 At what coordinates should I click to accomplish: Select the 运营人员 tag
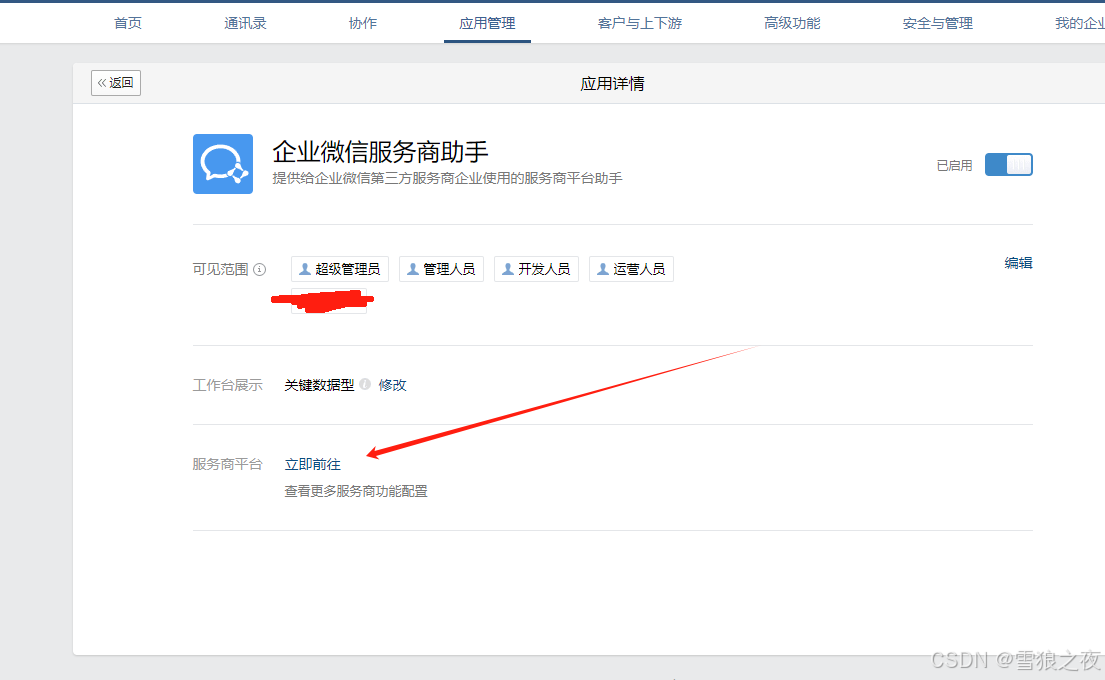631,269
